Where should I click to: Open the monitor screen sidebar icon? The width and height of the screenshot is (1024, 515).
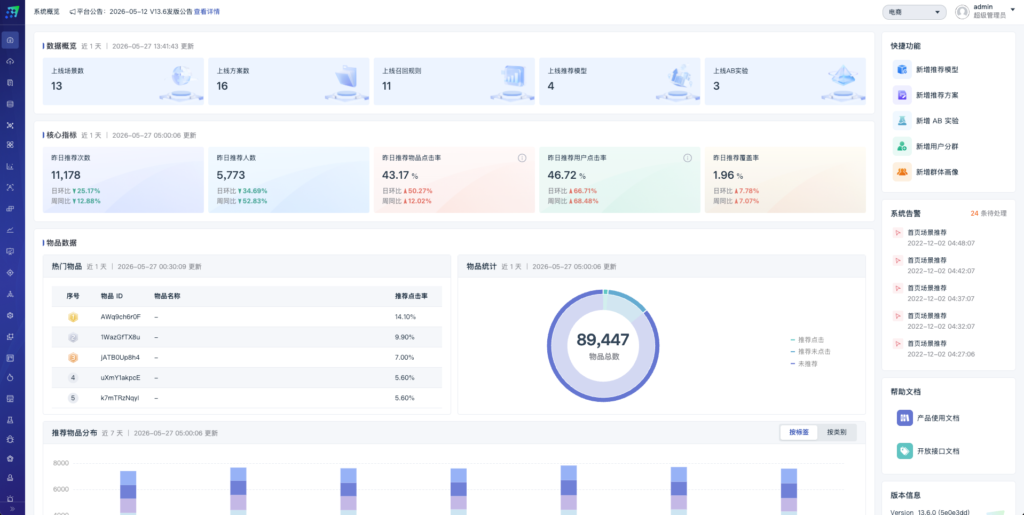click(x=10, y=251)
